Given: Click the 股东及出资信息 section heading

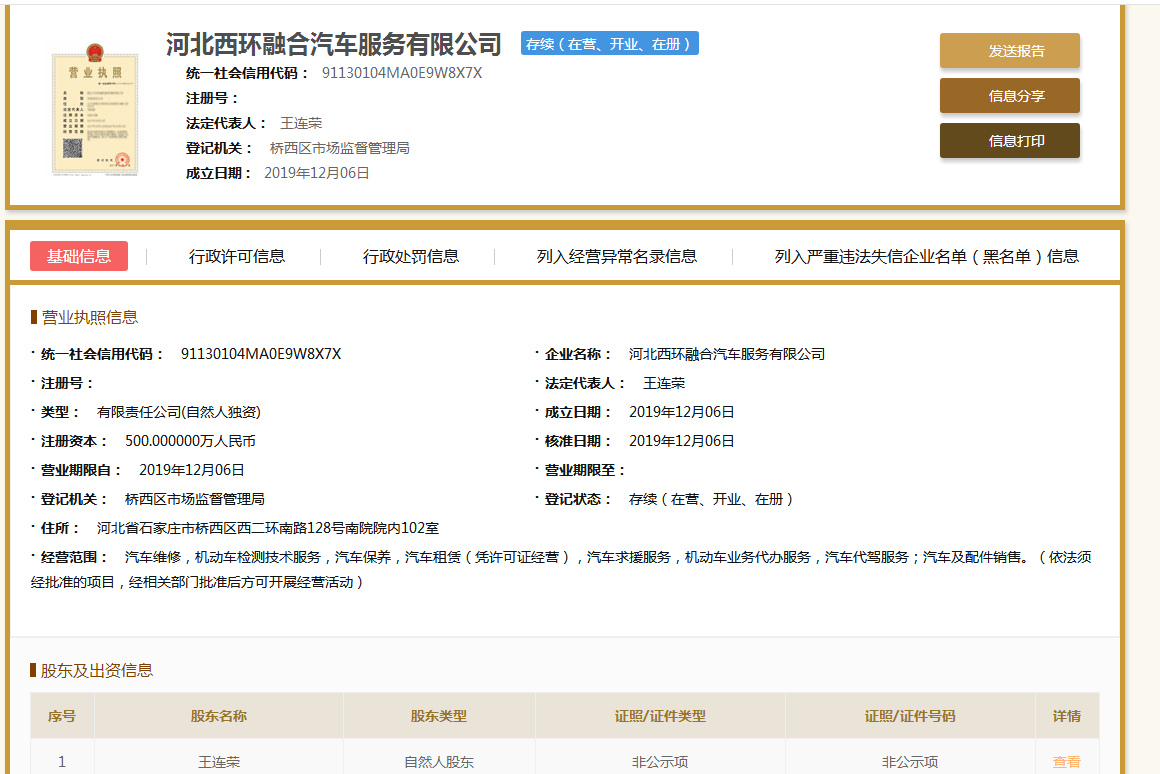Looking at the screenshot, I should click(96, 670).
